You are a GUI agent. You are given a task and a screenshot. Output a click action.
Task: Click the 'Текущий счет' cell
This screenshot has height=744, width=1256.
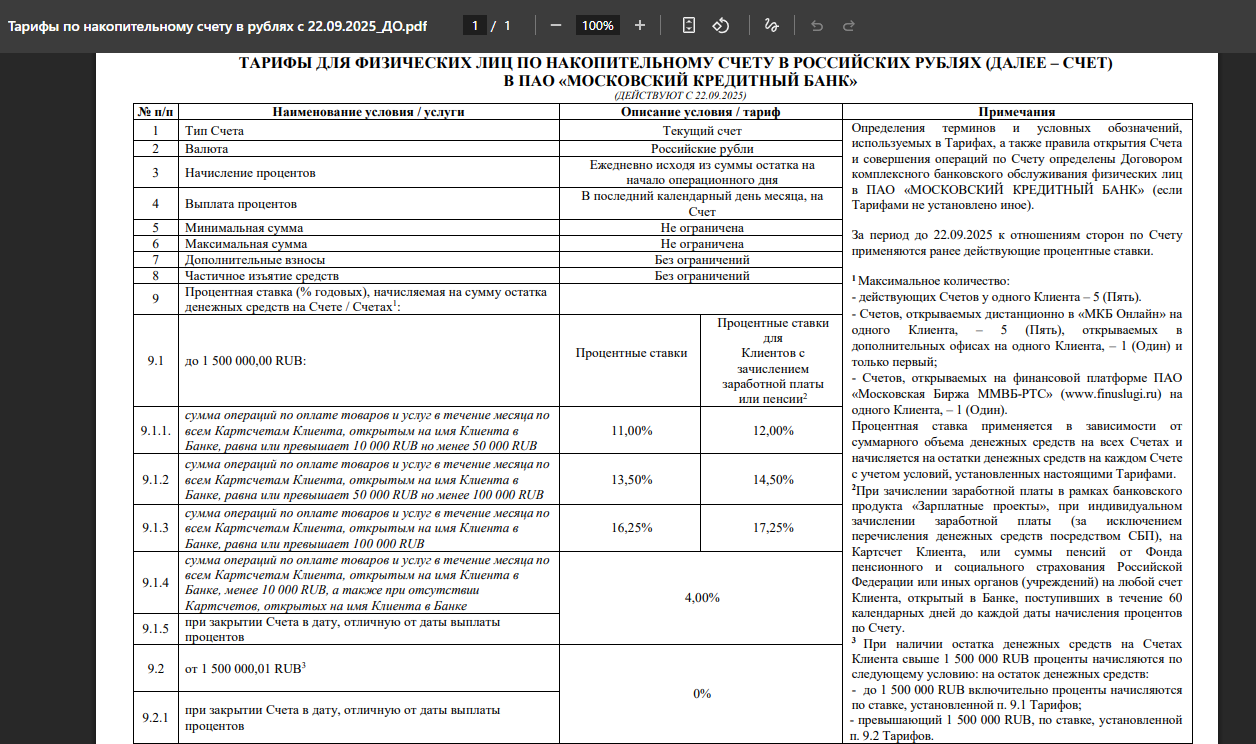point(702,131)
